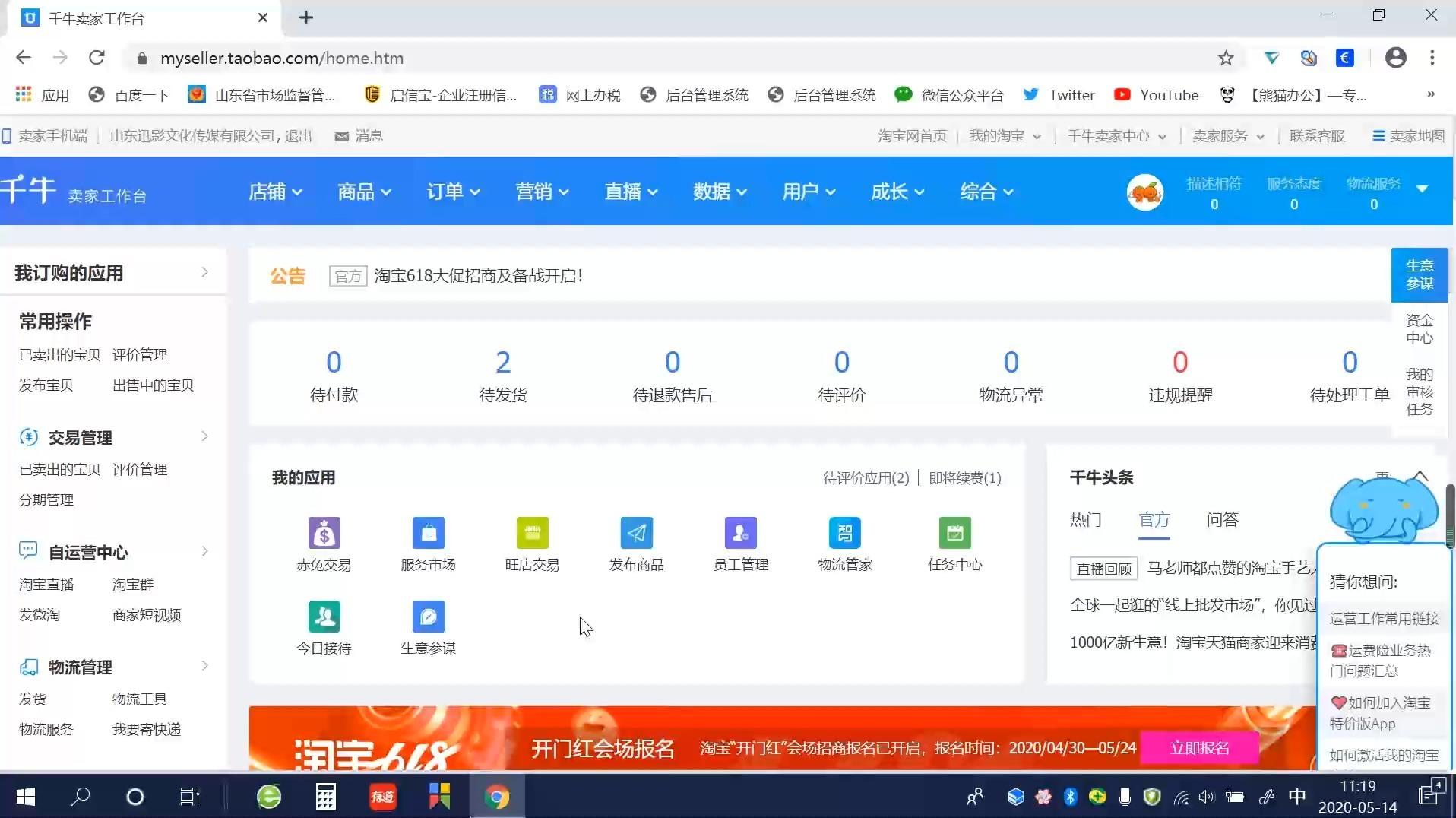Screen dimensions: 1456x818
Task: Open 我的审核任务 side tab
Action: 1419,392
